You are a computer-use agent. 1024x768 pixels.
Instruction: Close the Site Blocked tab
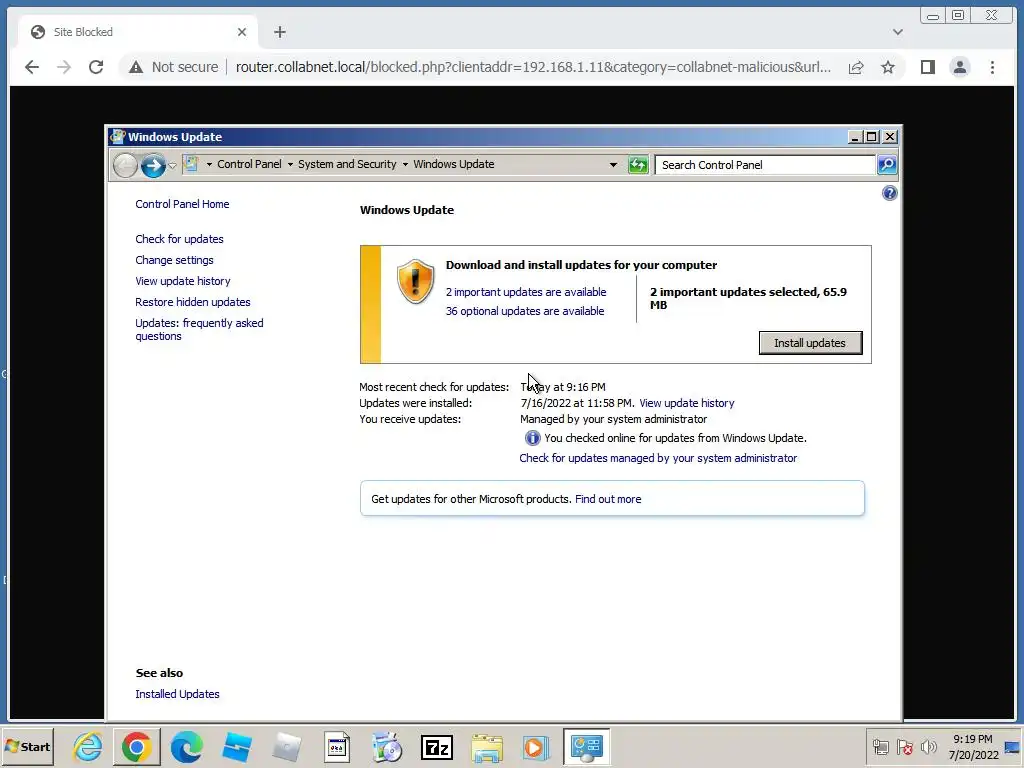[242, 32]
